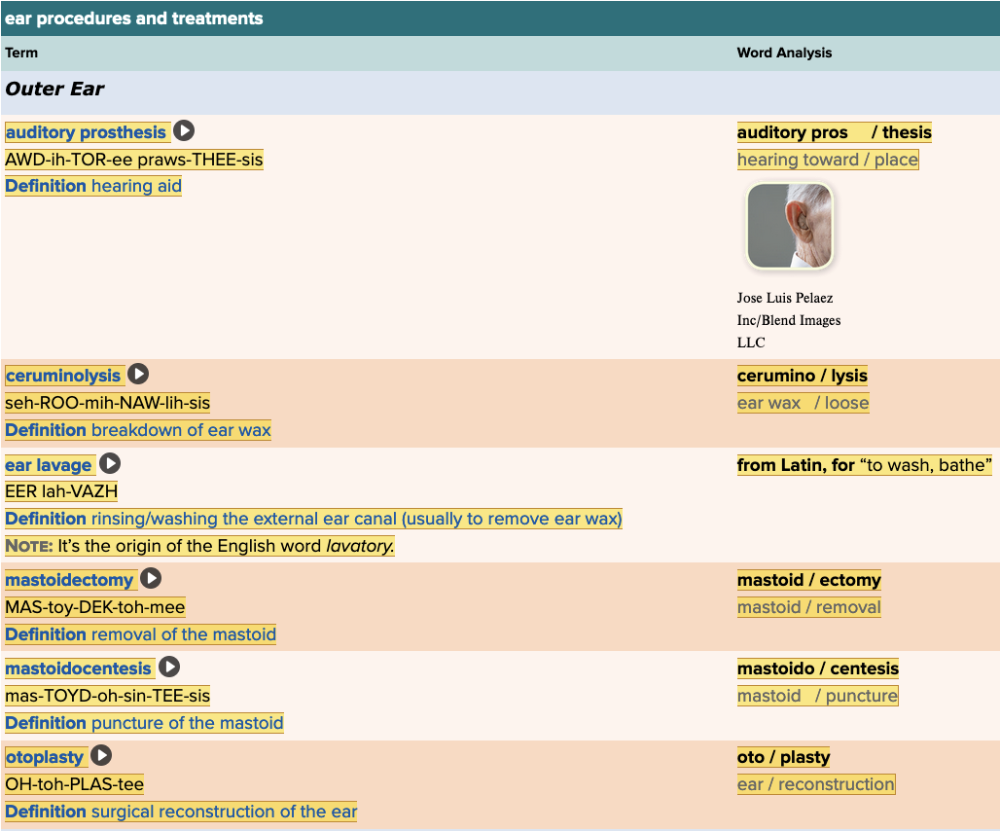Click the 'ear procedures and treatments' title

click(x=134, y=18)
